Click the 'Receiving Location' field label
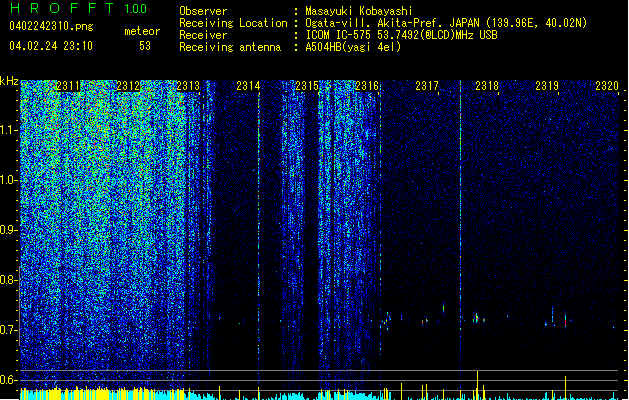Viewport: 629px width, 400px height. click(233, 23)
